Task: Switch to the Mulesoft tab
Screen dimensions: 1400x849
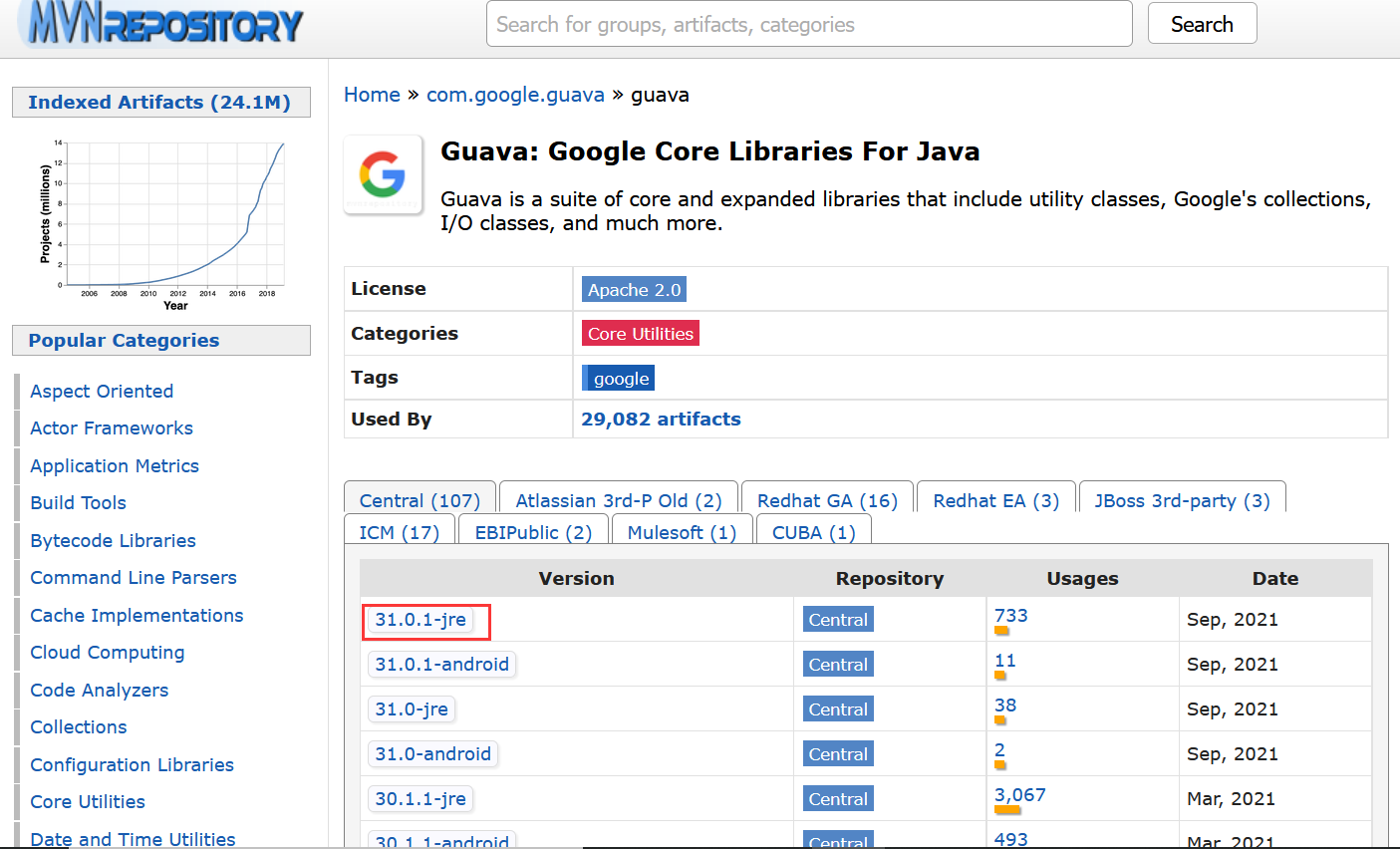Action: (682, 532)
